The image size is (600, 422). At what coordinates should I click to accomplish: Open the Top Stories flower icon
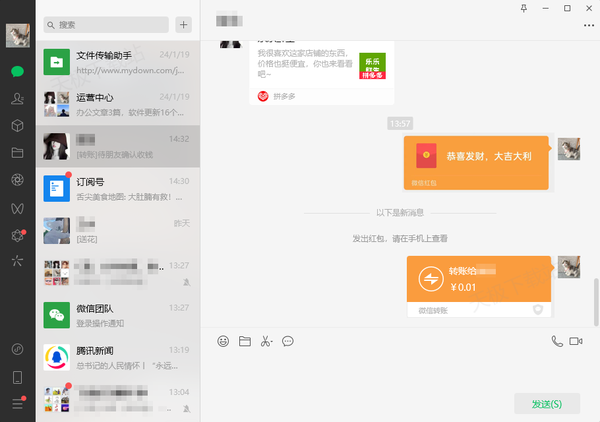(18, 235)
